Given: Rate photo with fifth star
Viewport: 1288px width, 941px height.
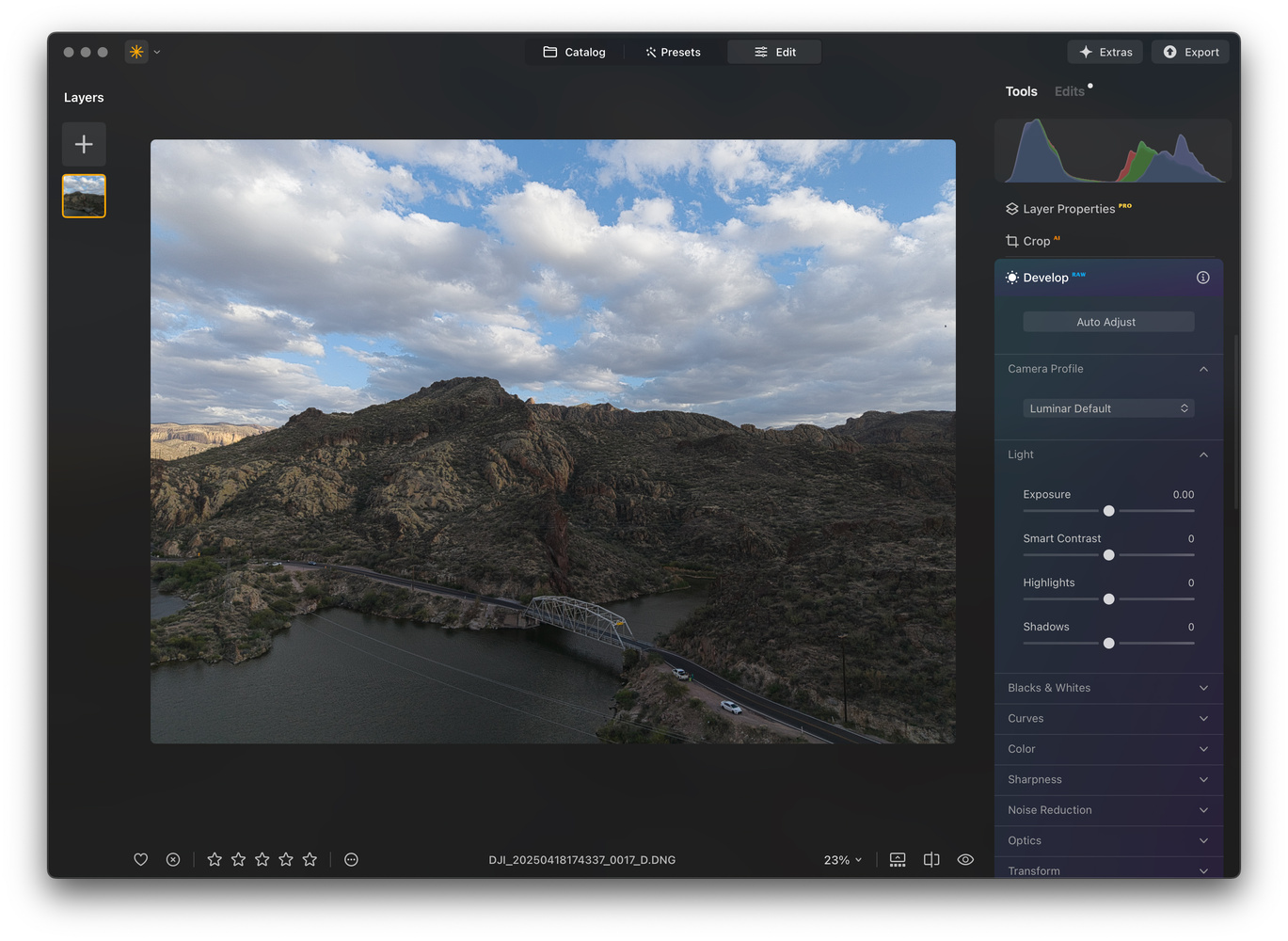Looking at the screenshot, I should [310, 859].
